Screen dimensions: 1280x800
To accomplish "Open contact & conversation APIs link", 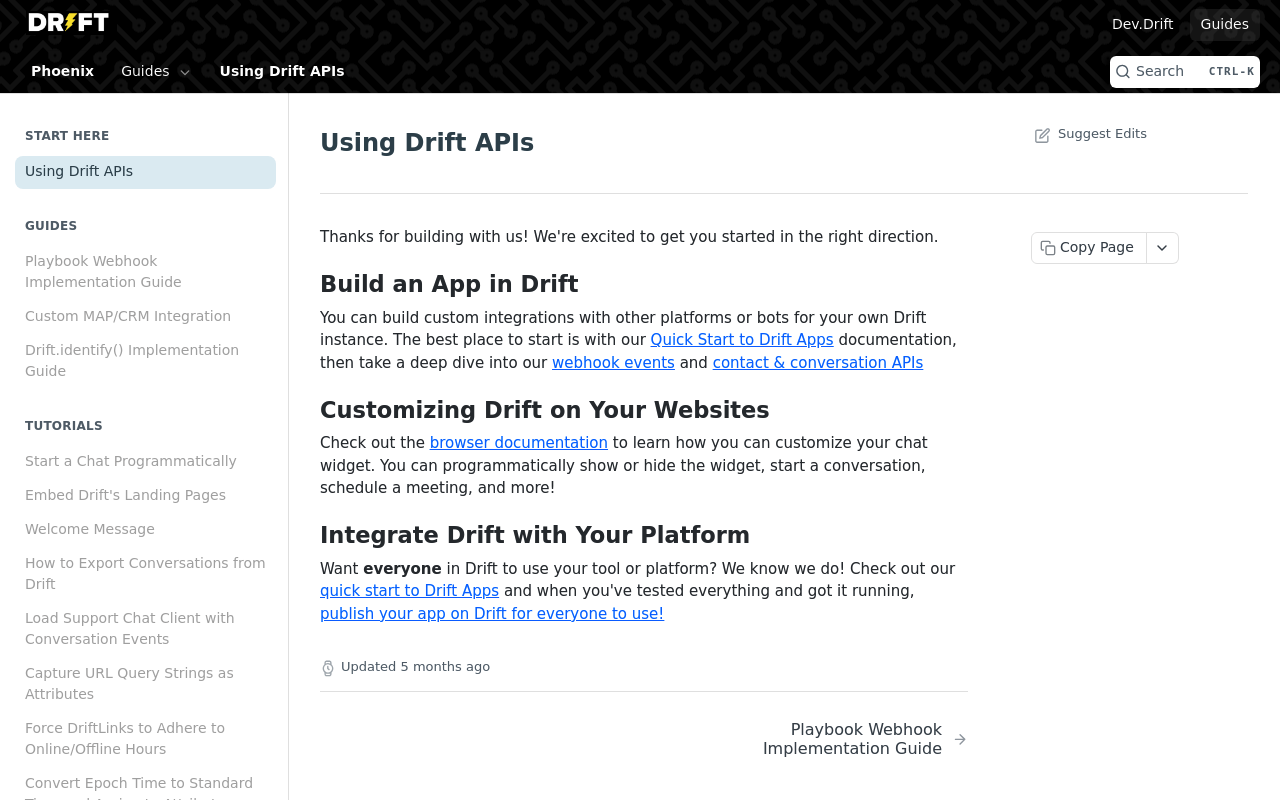I will coord(818,363).
